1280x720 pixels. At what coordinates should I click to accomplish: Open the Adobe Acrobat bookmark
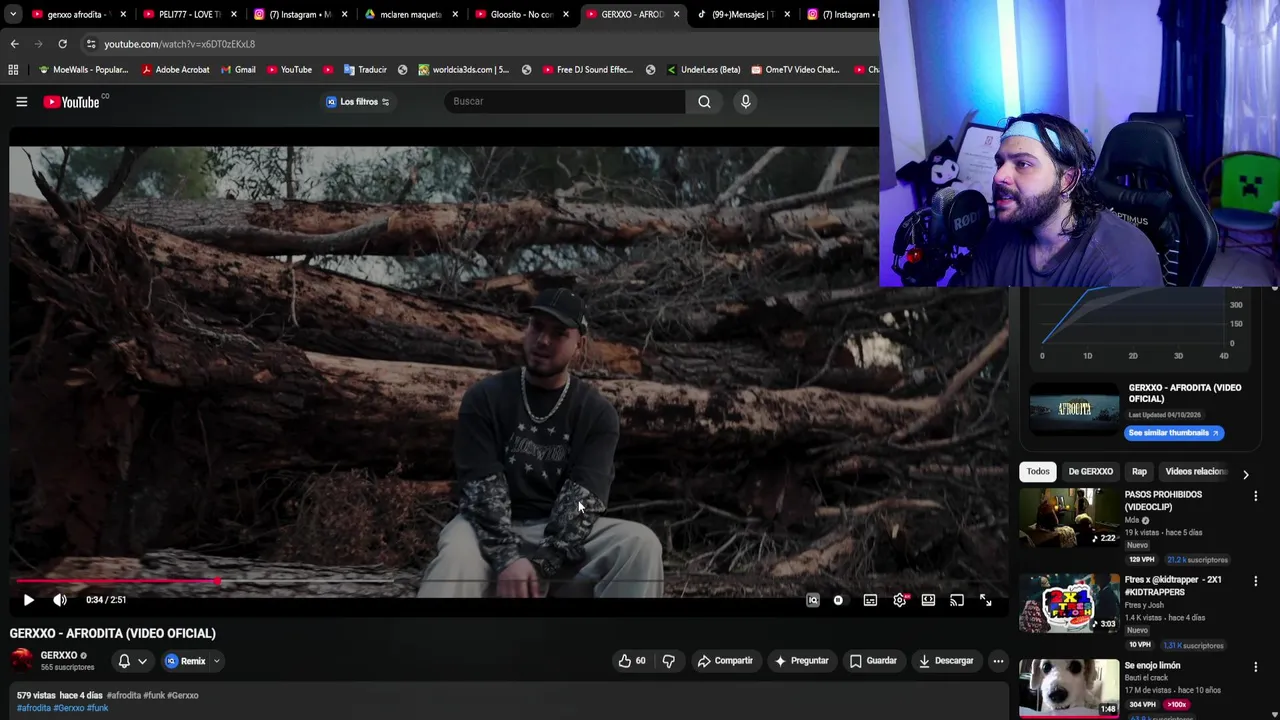point(176,70)
